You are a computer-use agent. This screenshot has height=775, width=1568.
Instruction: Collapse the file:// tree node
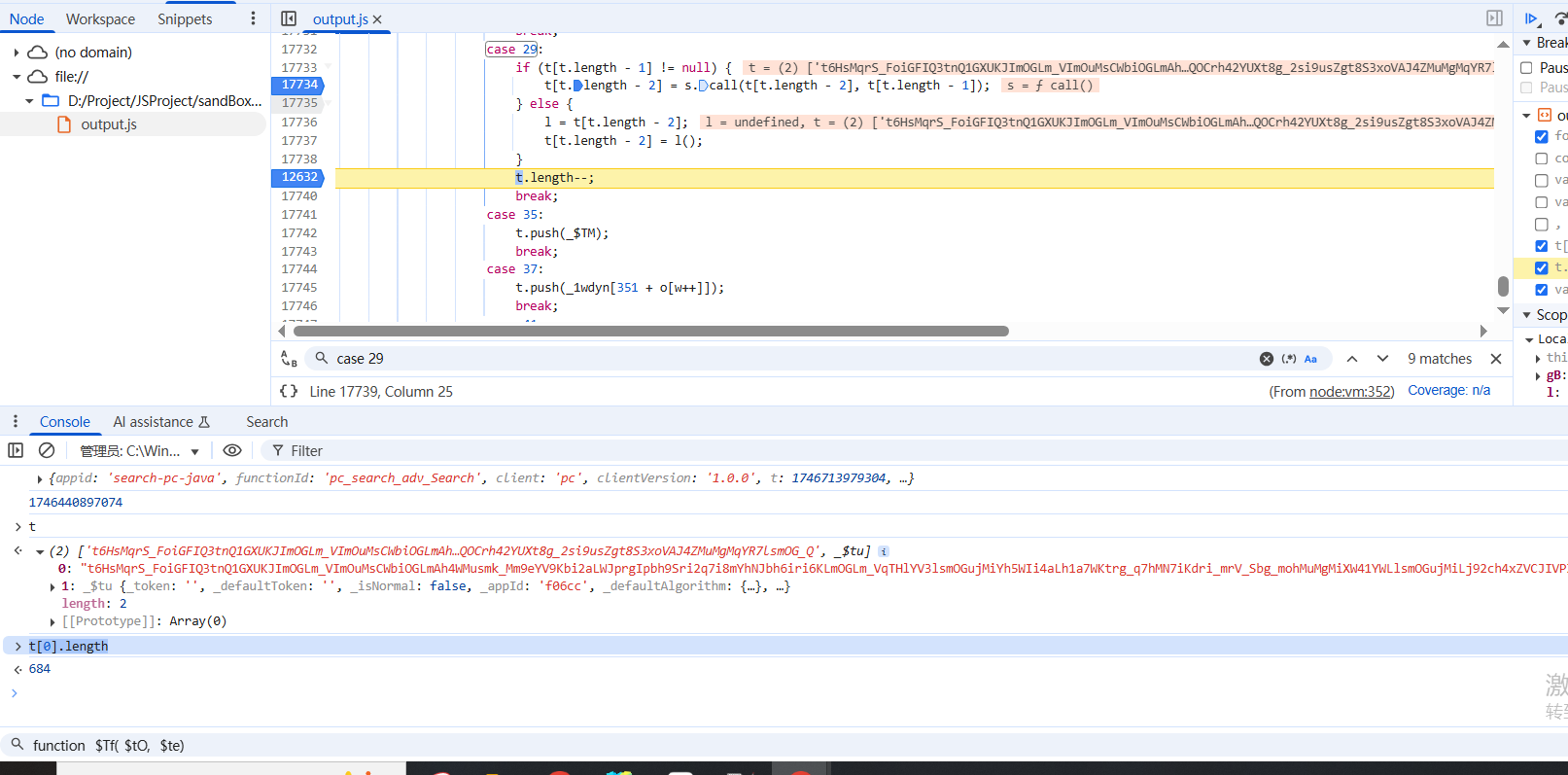click(17, 77)
